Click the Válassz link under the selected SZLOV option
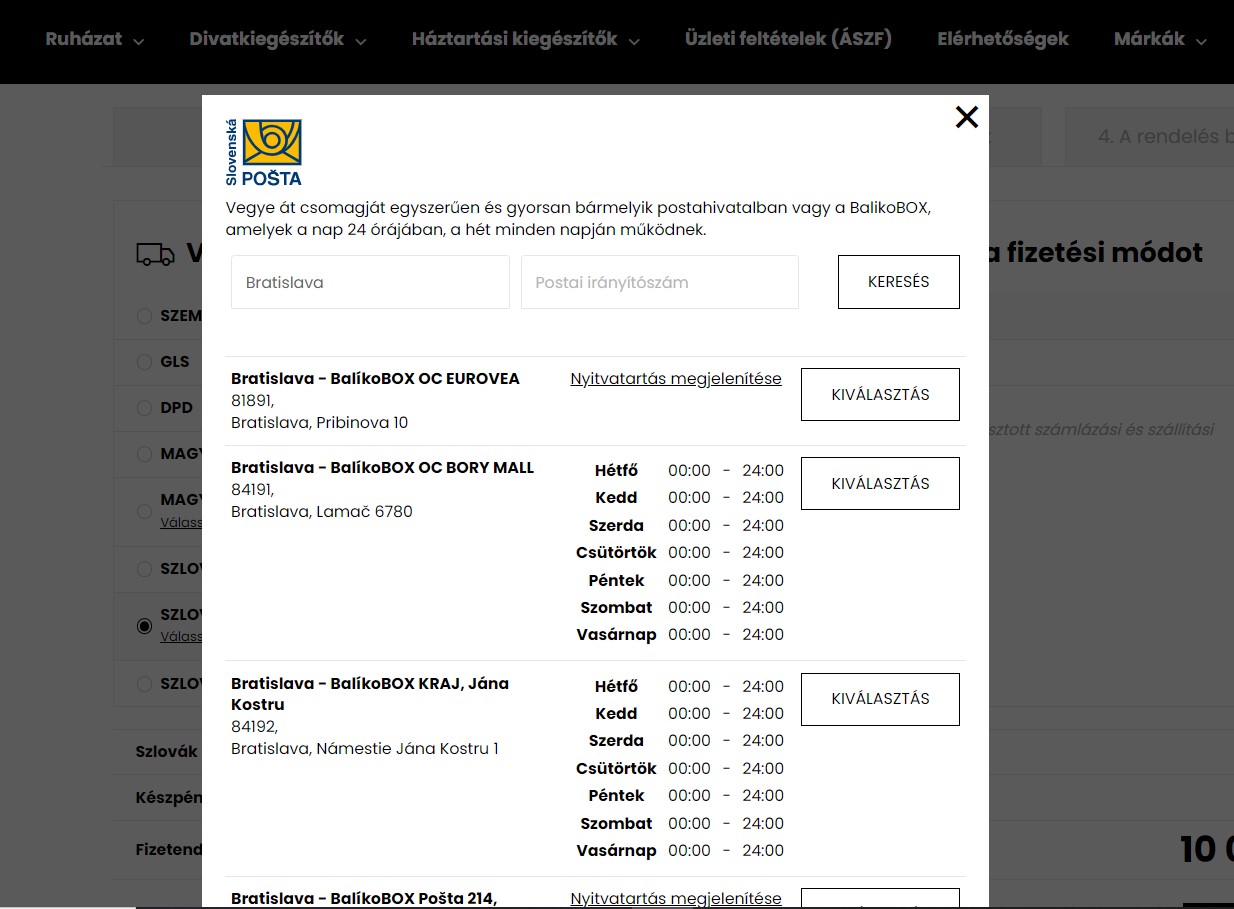The height and width of the screenshot is (909, 1234). coord(181,636)
